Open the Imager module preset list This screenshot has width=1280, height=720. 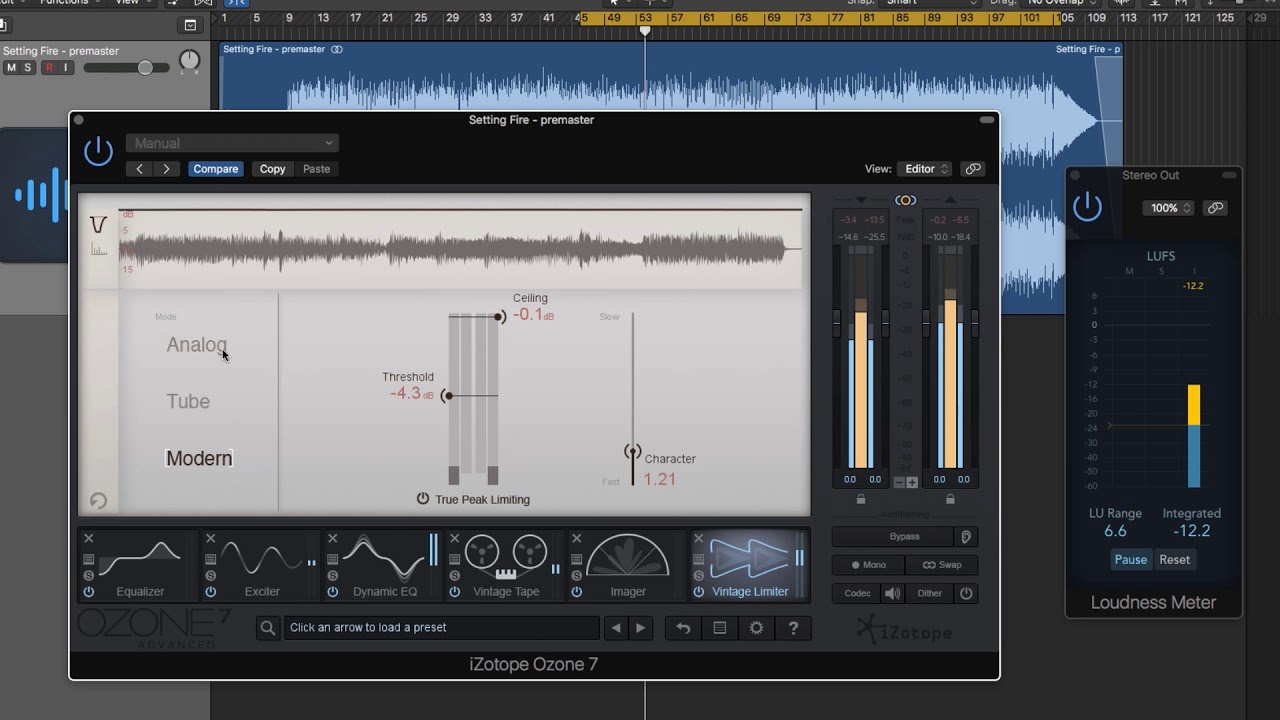(577, 560)
